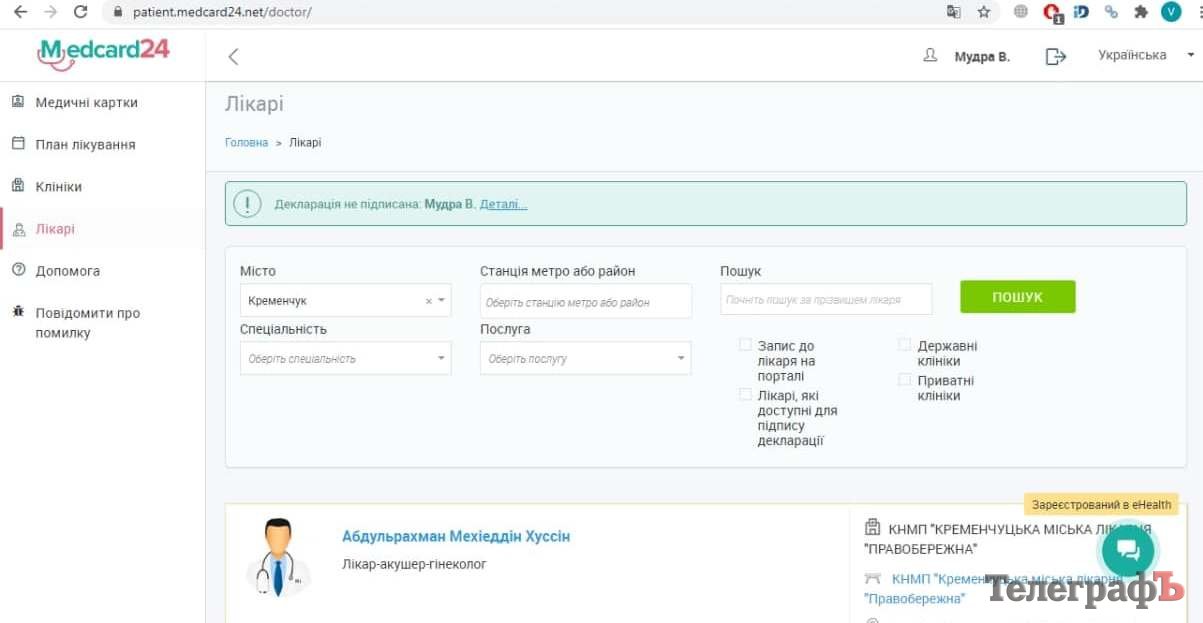
Task: Click the doctor surname search field
Action: coord(825,299)
